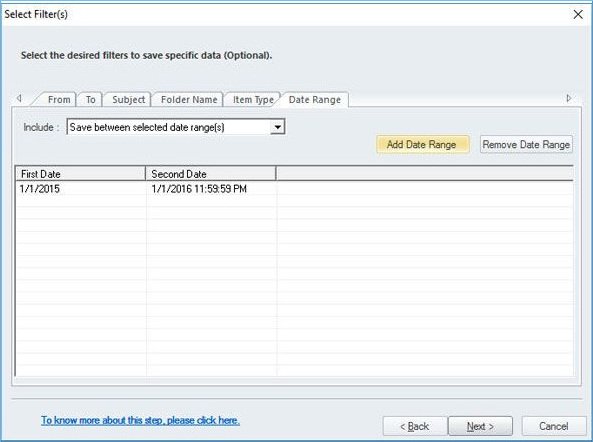Open the To filter tab
This screenshot has height=442, width=593.
[x=90, y=100]
